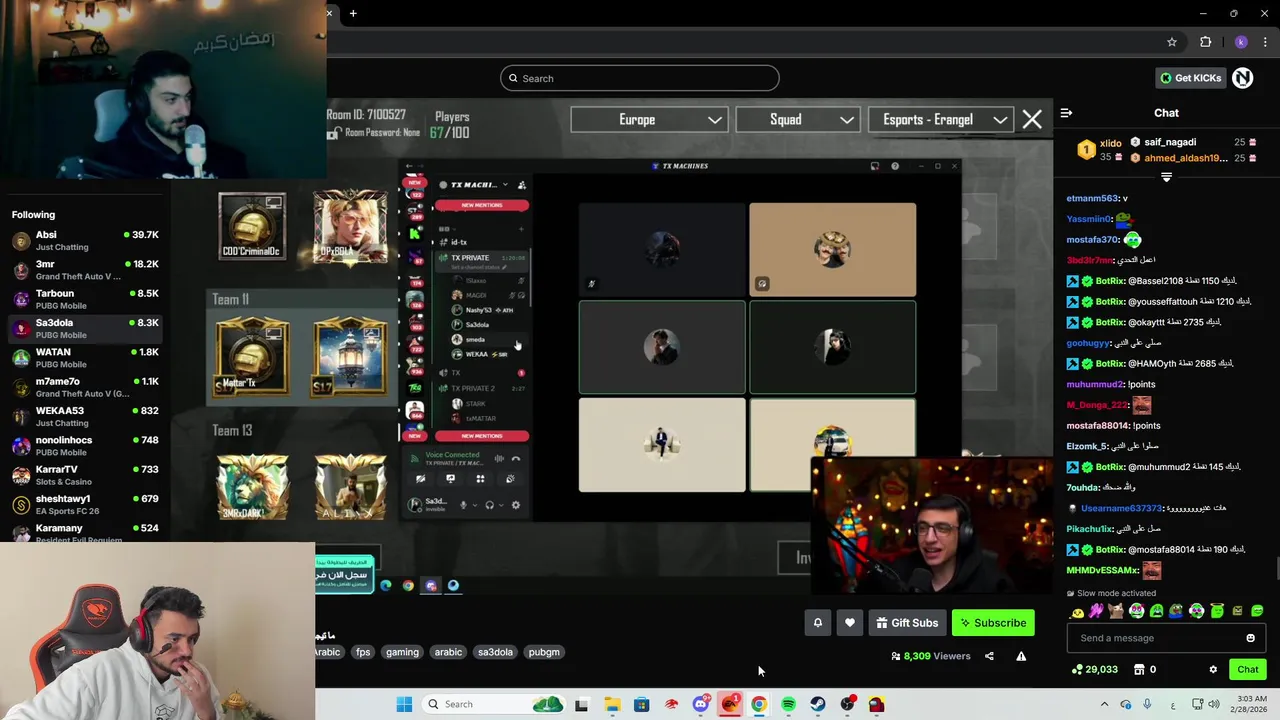Click username Yassmiin0 in chat
The height and width of the screenshot is (720, 1280).
[x=1089, y=219]
